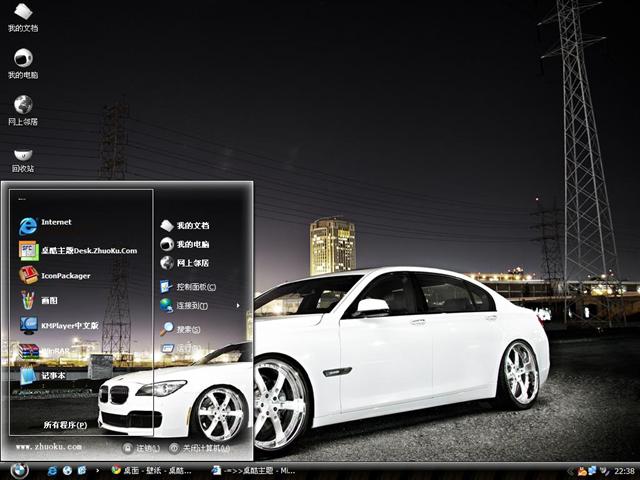This screenshot has width=640, height=480.
Task: Open 我的文档 in Start menu right pane
Action: [184, 225]
